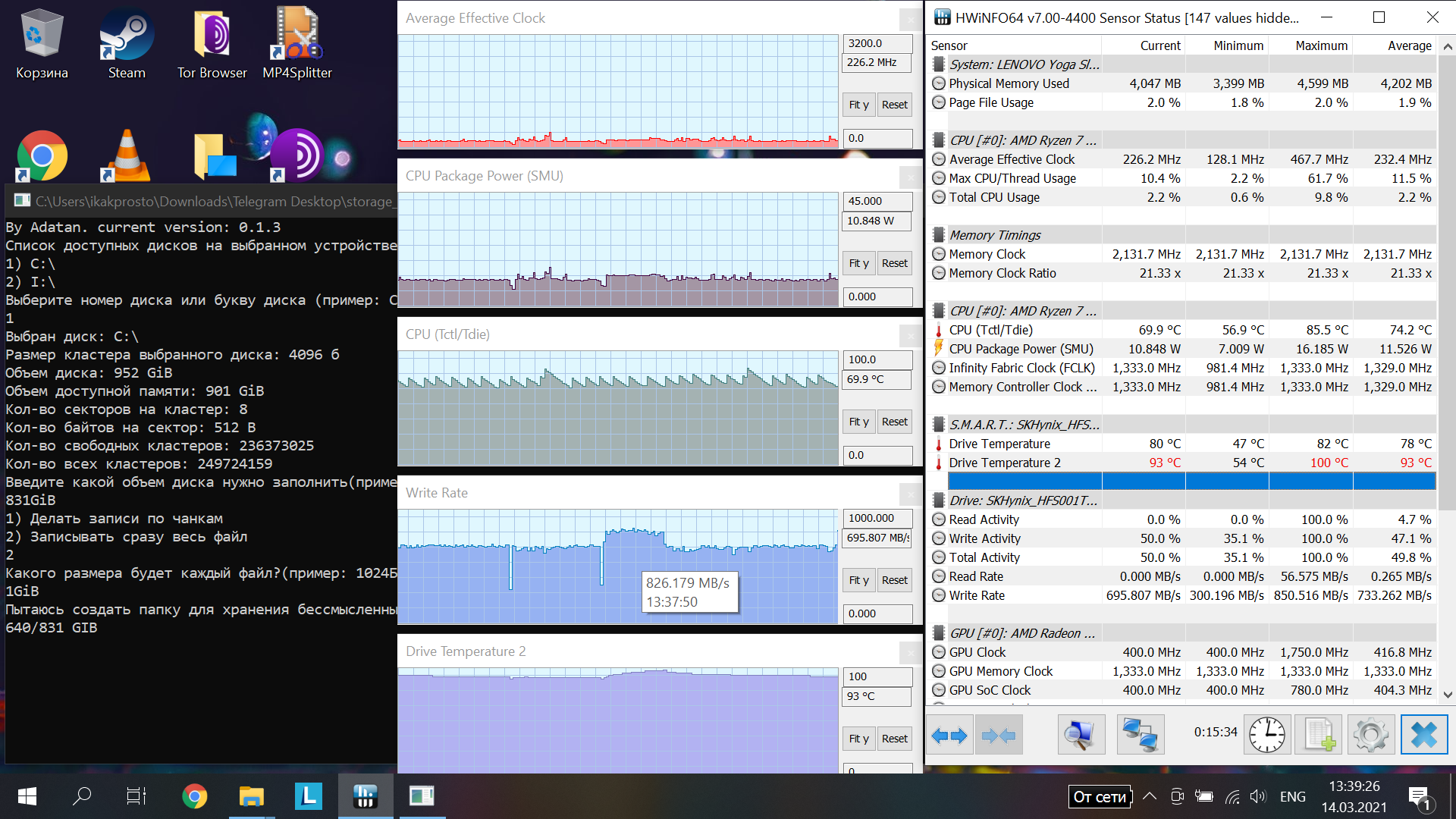Click the collapse sensor columns arrows icon

coord(998,735)
